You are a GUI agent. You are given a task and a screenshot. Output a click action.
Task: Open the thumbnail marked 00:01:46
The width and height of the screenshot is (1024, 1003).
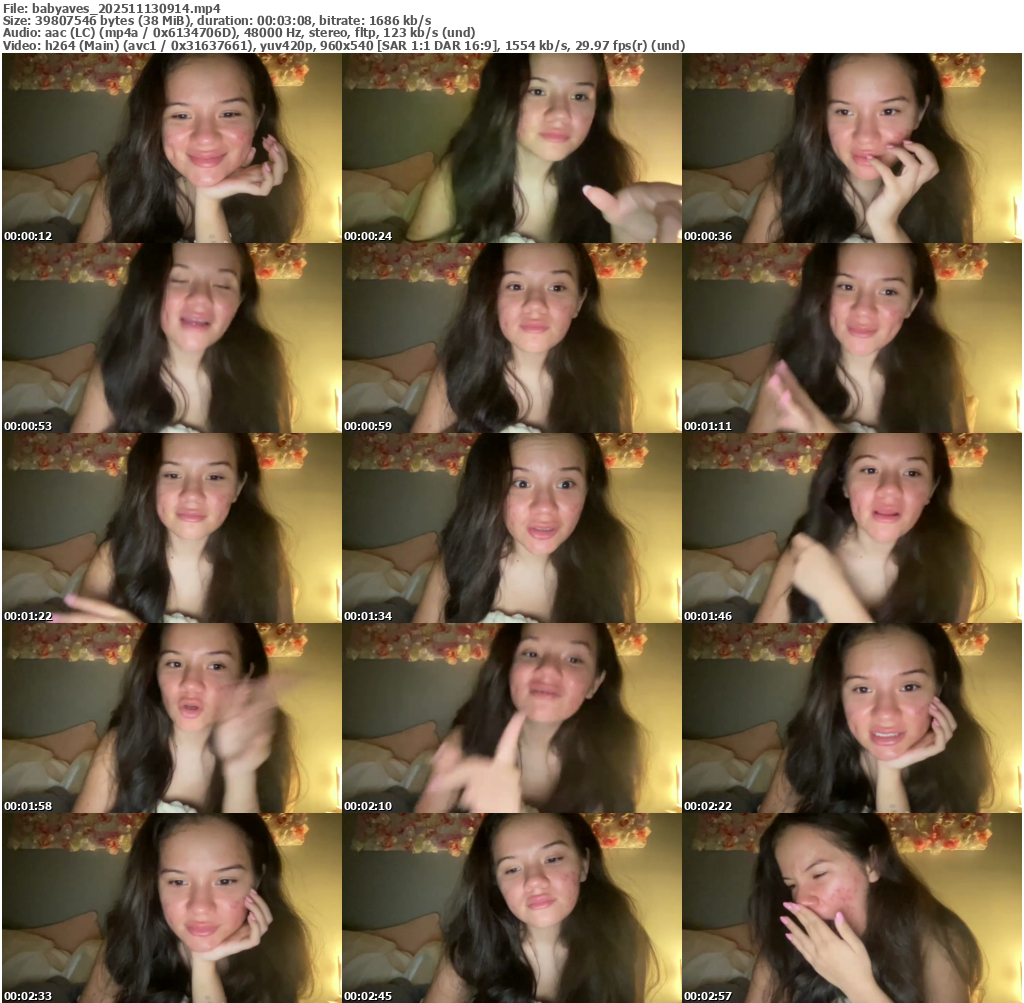point(851,528)
